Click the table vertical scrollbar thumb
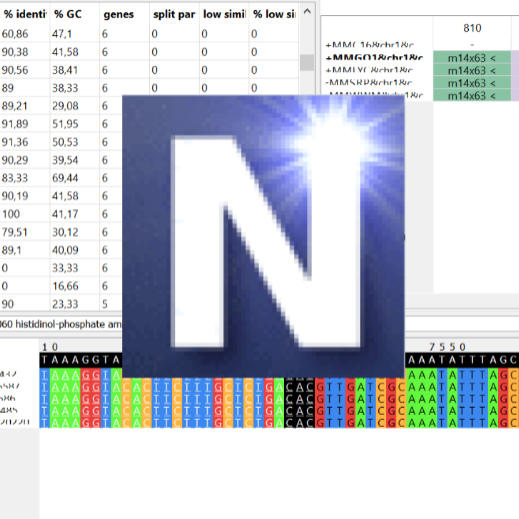Screen dimensions: 519x519 (x=307, y=62)
